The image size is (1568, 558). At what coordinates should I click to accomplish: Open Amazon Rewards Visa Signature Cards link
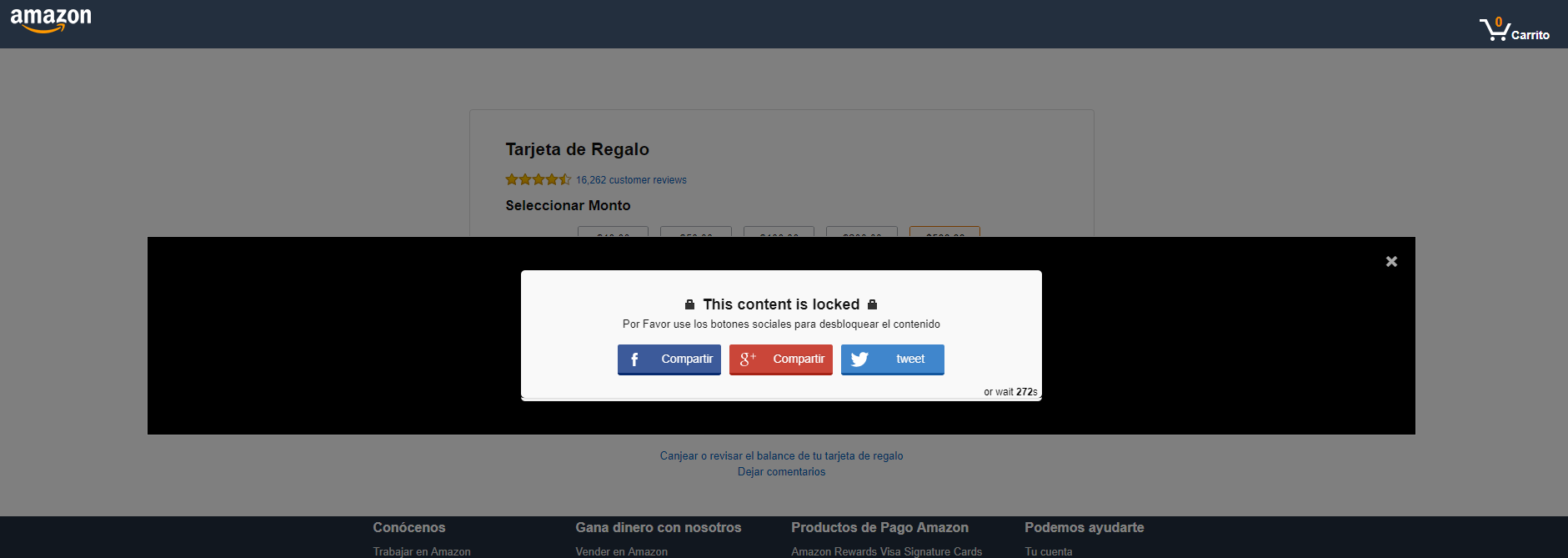887,551
